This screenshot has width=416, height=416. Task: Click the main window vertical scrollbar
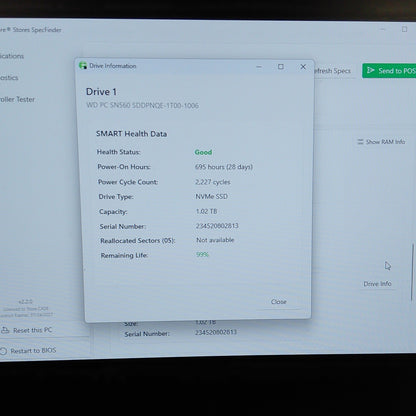[412, 272]
